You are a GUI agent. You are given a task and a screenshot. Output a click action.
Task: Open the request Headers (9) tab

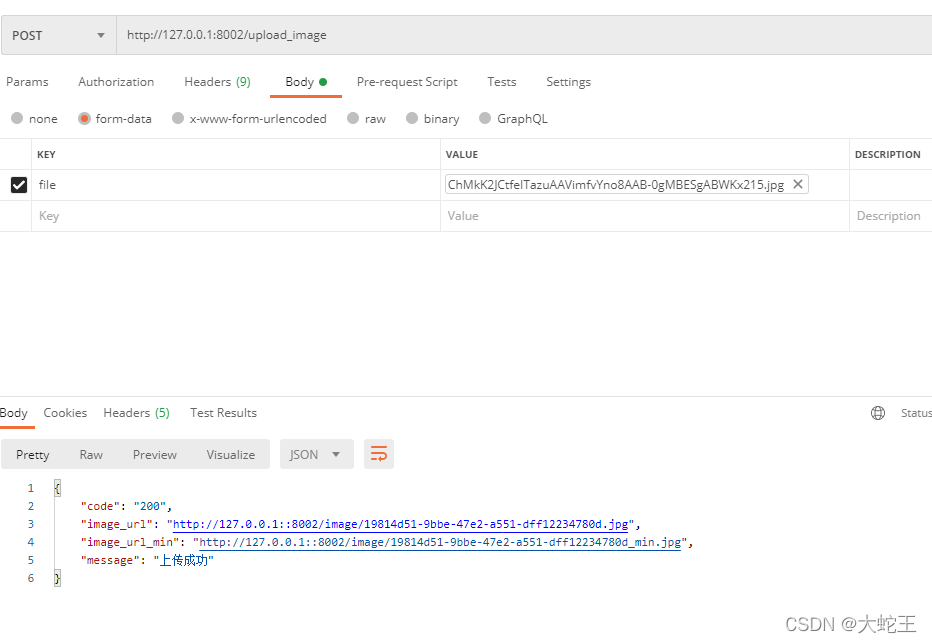coord(217,82)
